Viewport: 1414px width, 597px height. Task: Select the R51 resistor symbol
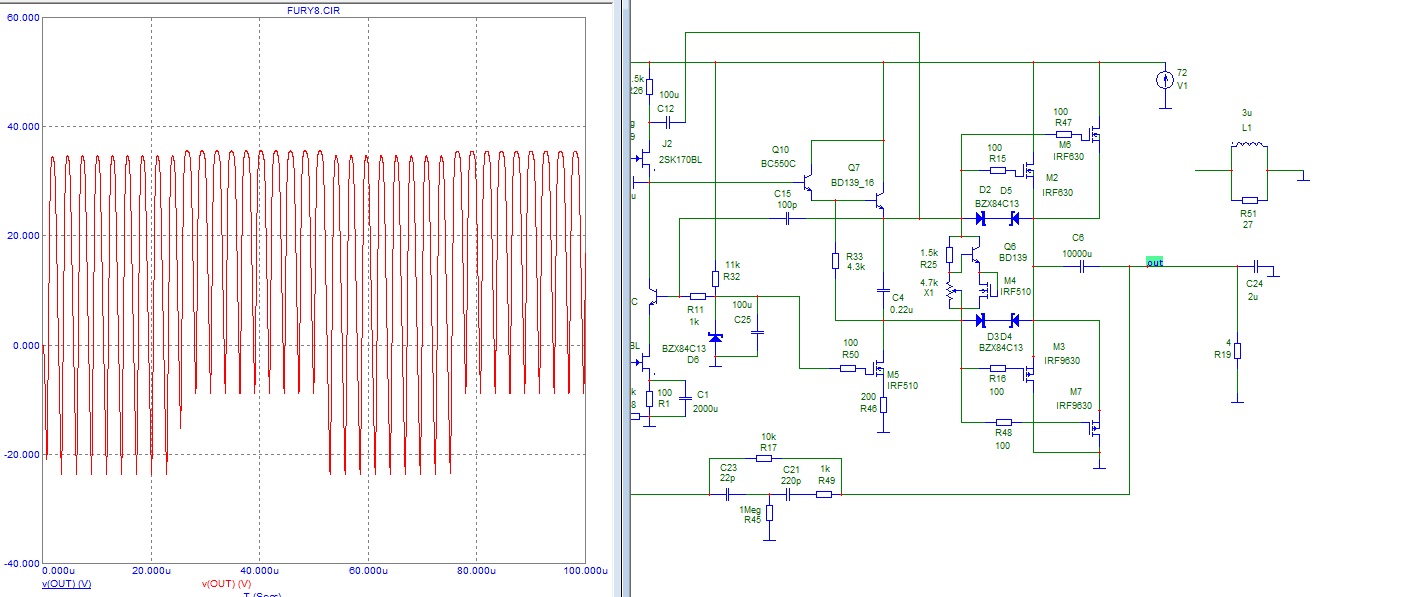1248,200
